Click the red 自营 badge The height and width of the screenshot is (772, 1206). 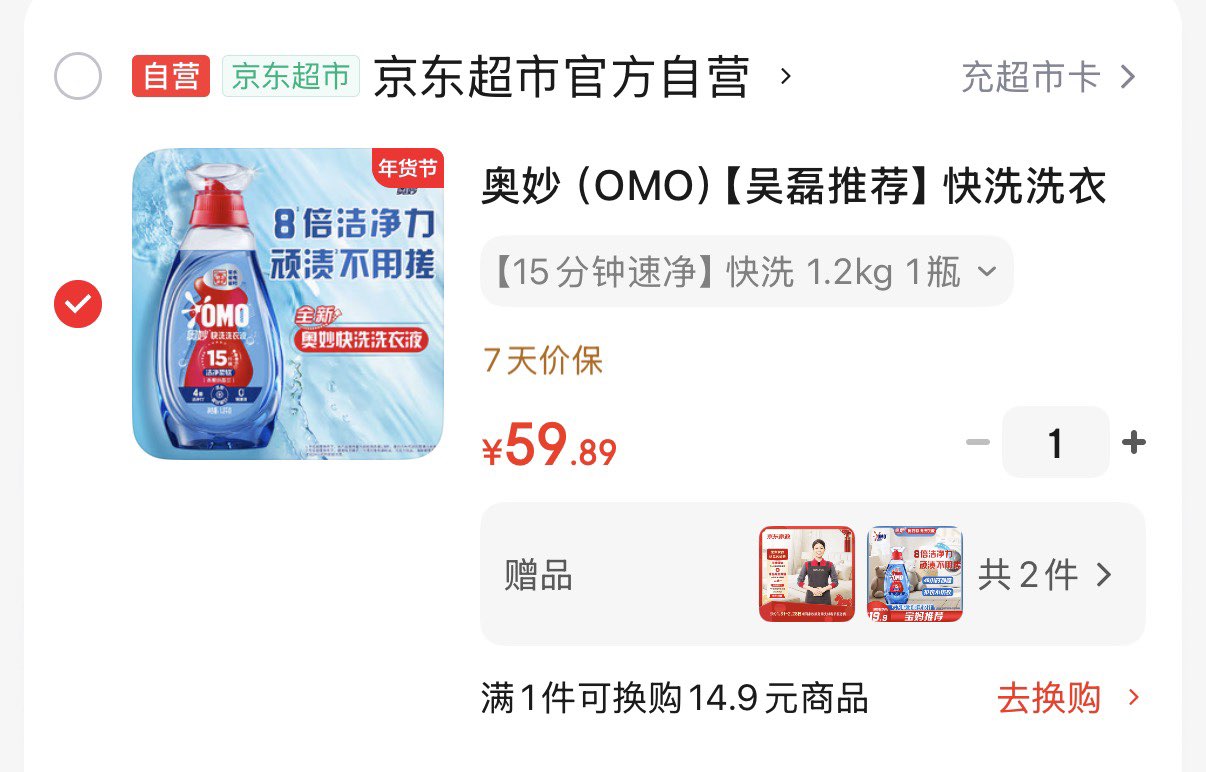(171, 76)
